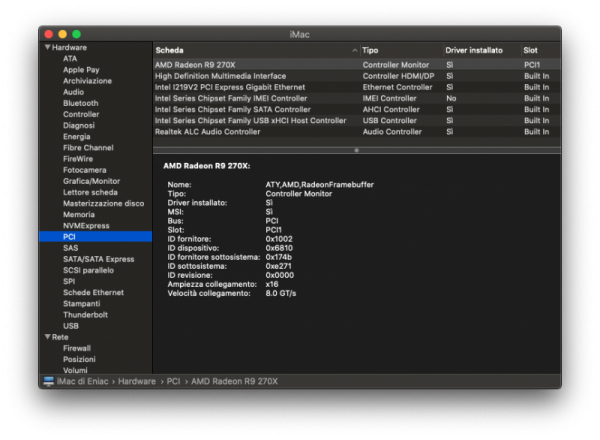
Task: Select Bluetooth in the sidebar
Action: point(80,103)
